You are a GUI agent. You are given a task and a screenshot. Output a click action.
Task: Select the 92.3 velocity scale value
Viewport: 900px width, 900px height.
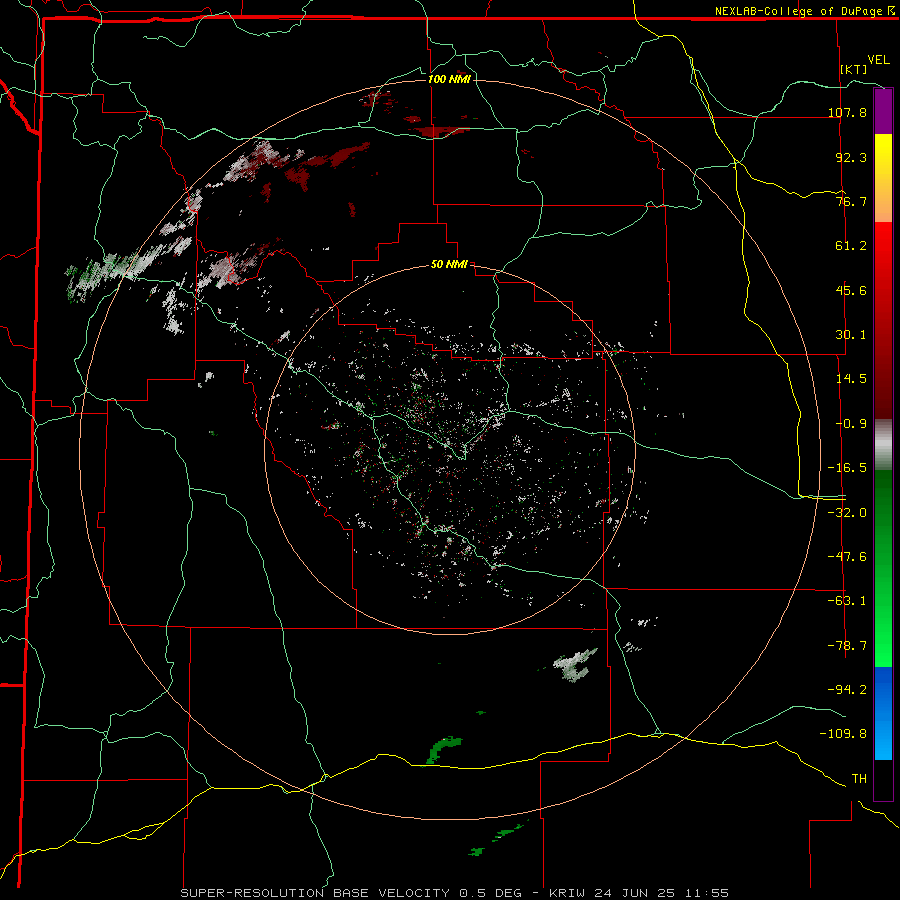pyautogui.click(x=851, y=157)
